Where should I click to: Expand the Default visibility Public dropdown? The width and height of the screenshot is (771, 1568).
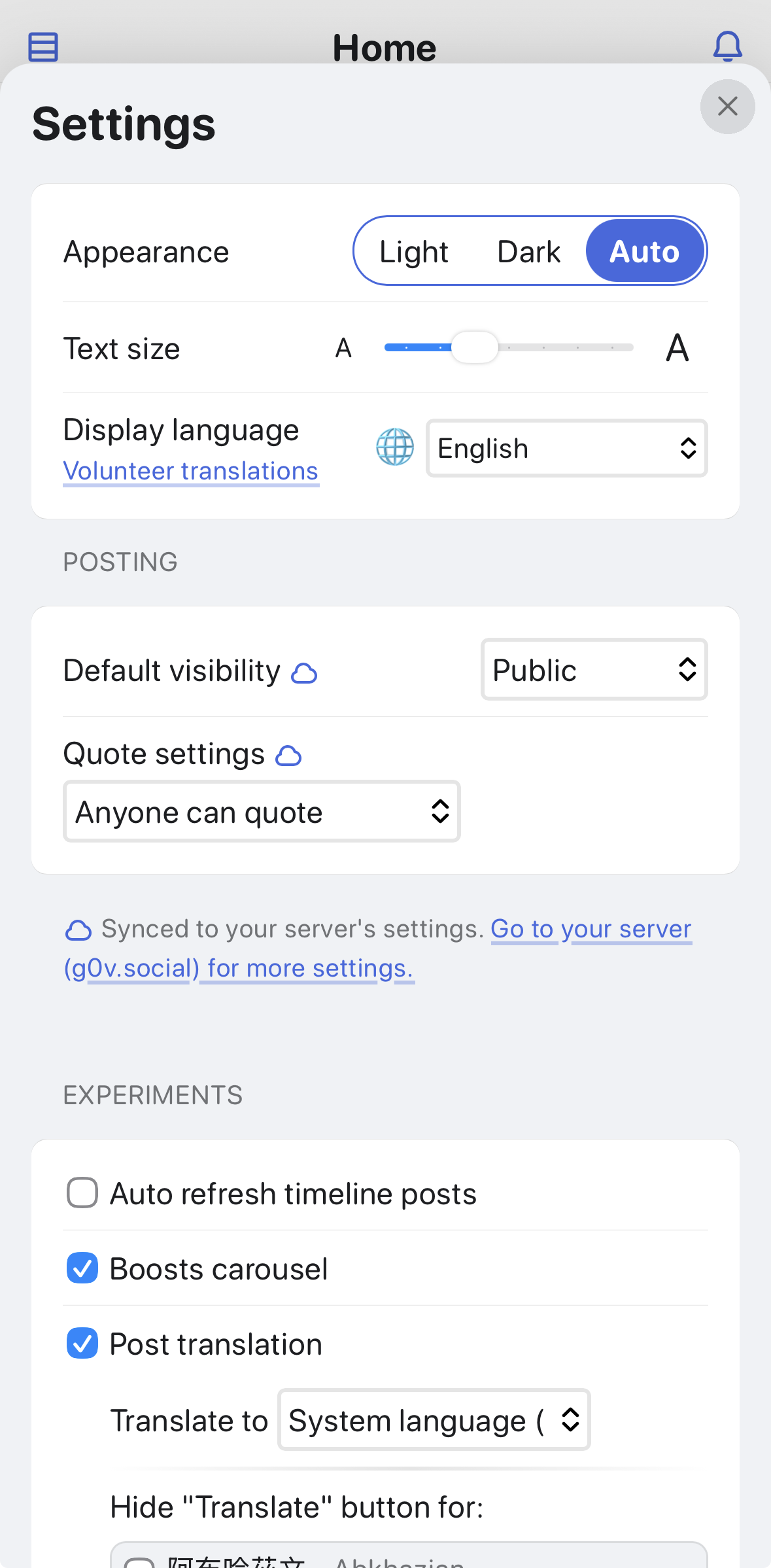click(594, 669)
